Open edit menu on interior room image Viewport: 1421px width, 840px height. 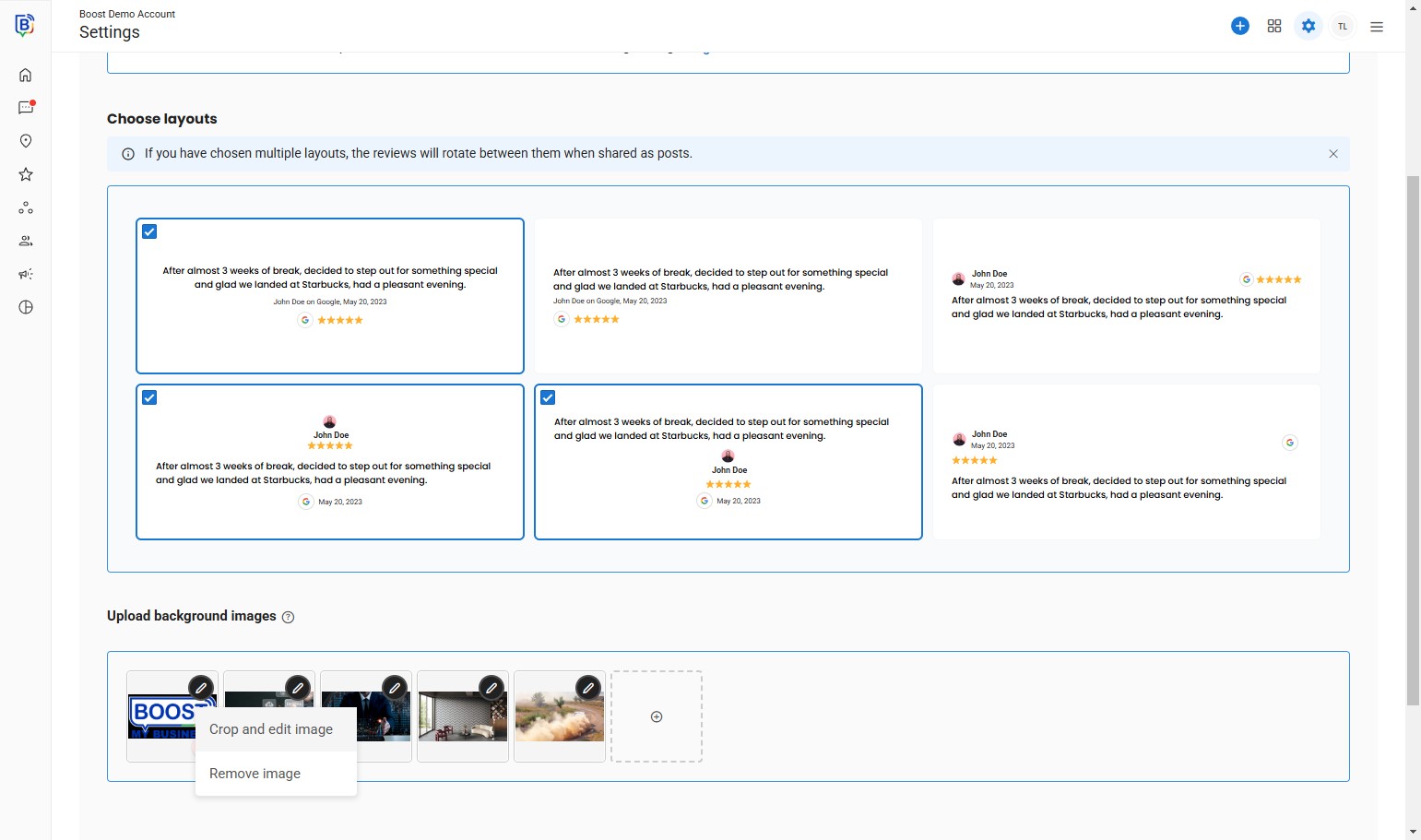pos(491,687)
